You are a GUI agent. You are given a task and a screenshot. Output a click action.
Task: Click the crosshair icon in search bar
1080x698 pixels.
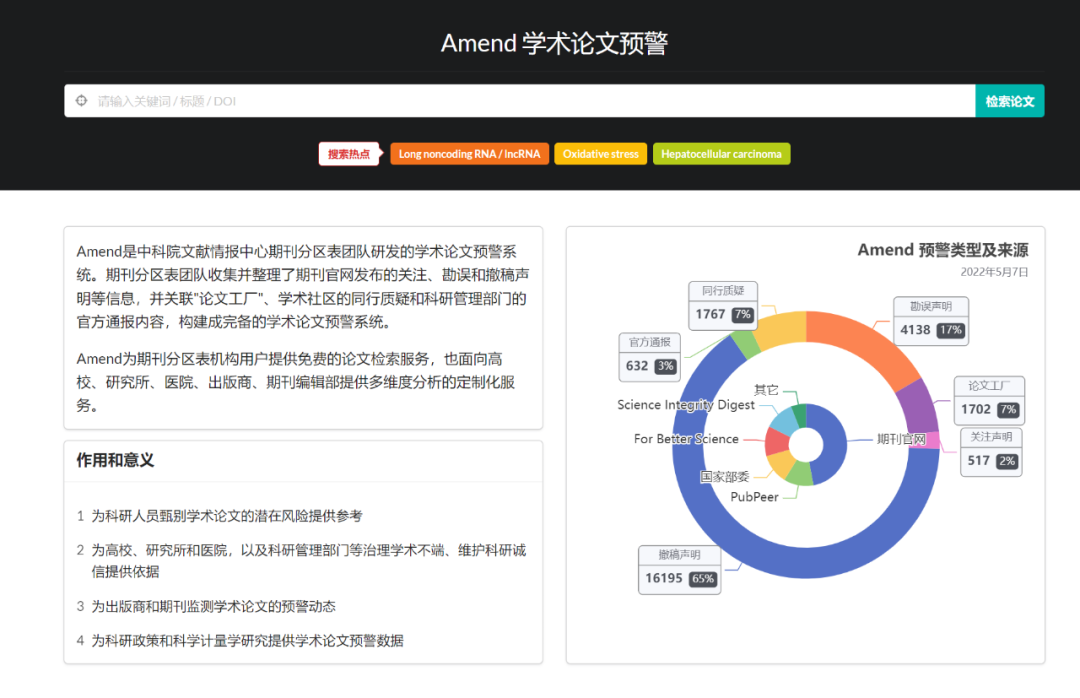click(82, 101)
